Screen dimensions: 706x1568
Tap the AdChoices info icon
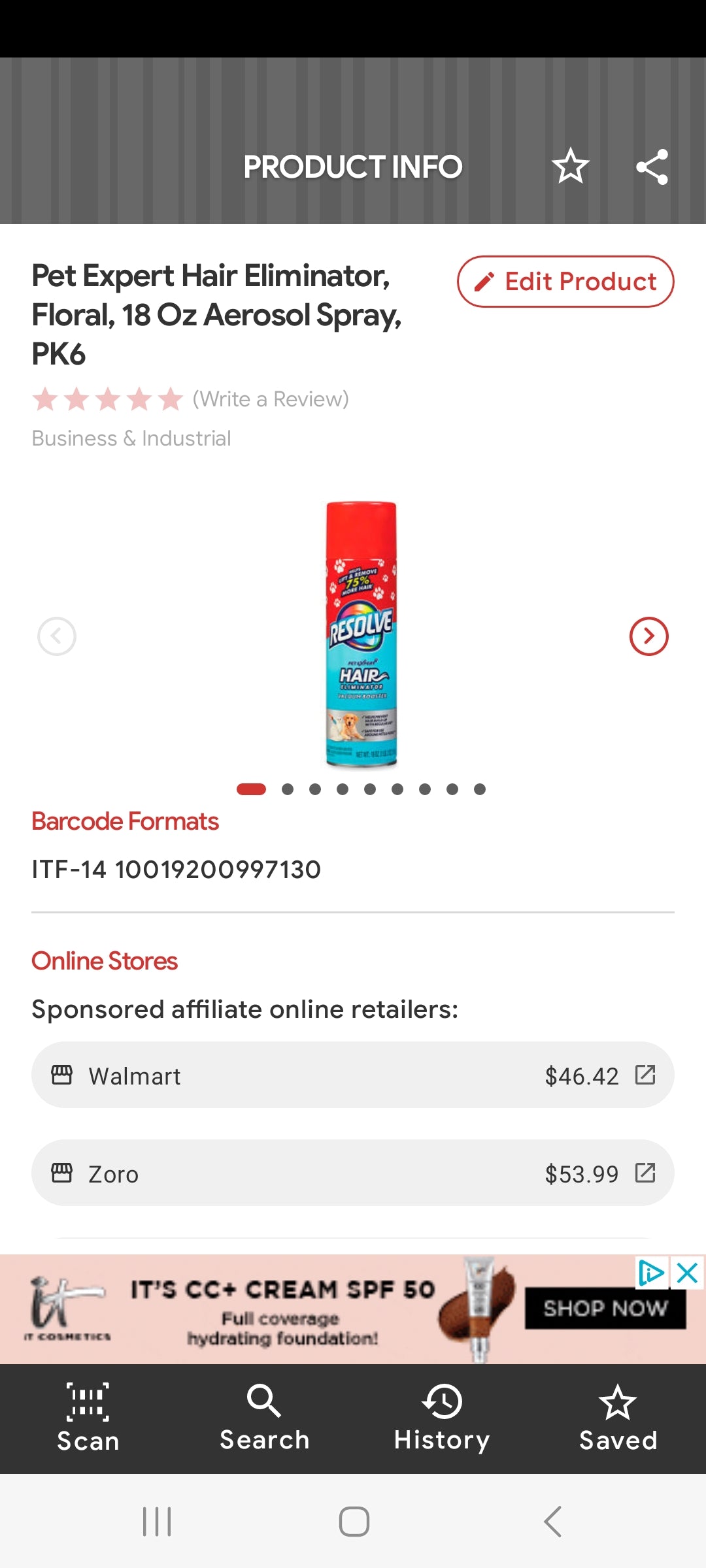coord(651,1273)
